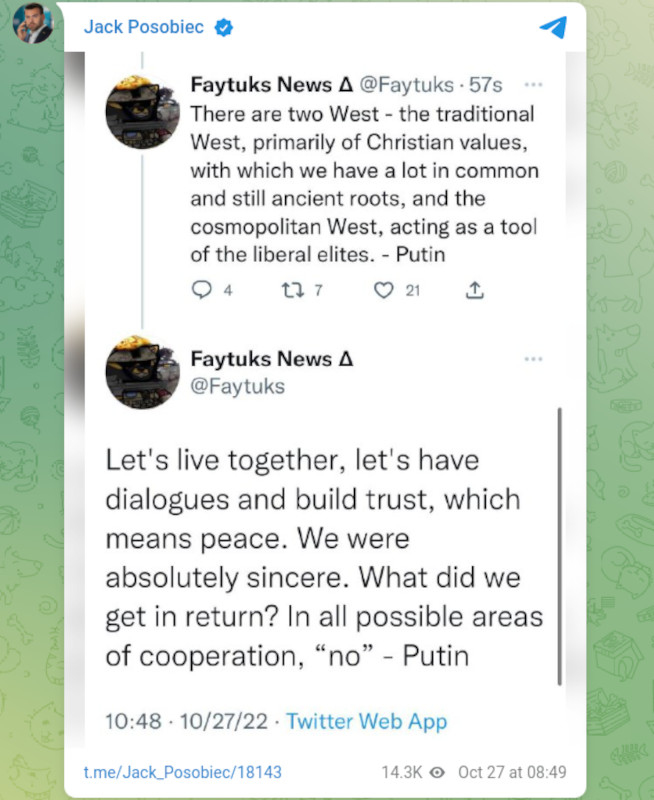Like the first tweet with heart icon

pos(381,291)
